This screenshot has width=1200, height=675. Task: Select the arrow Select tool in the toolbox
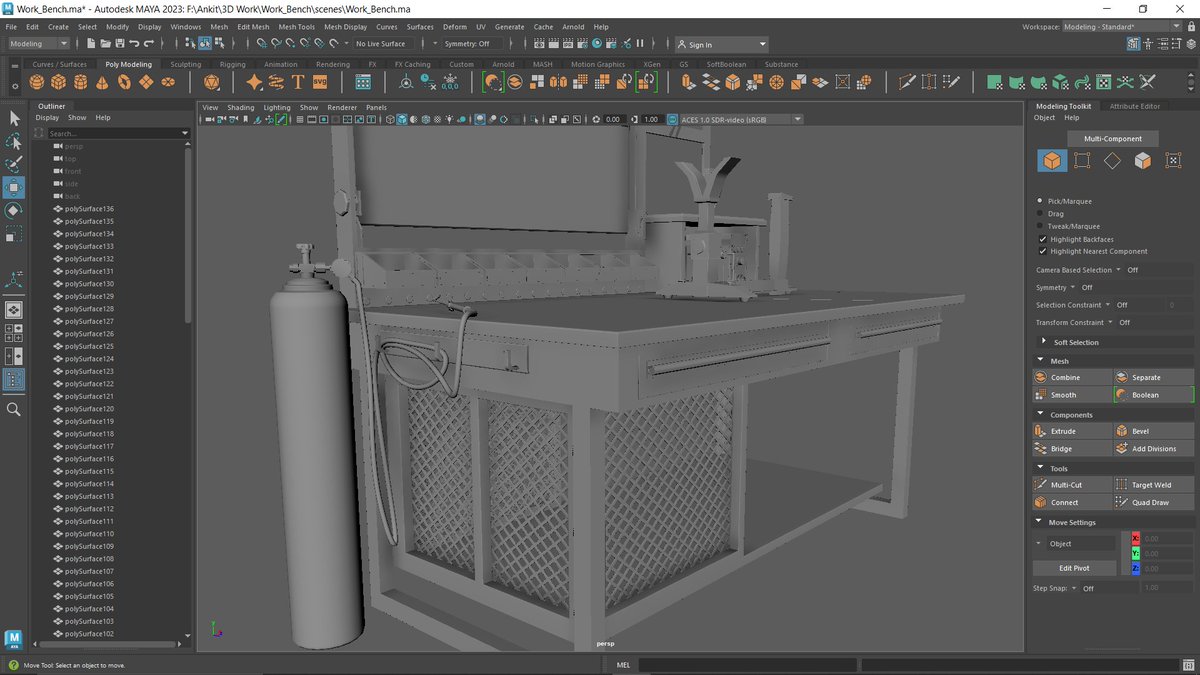coord(14,118)
